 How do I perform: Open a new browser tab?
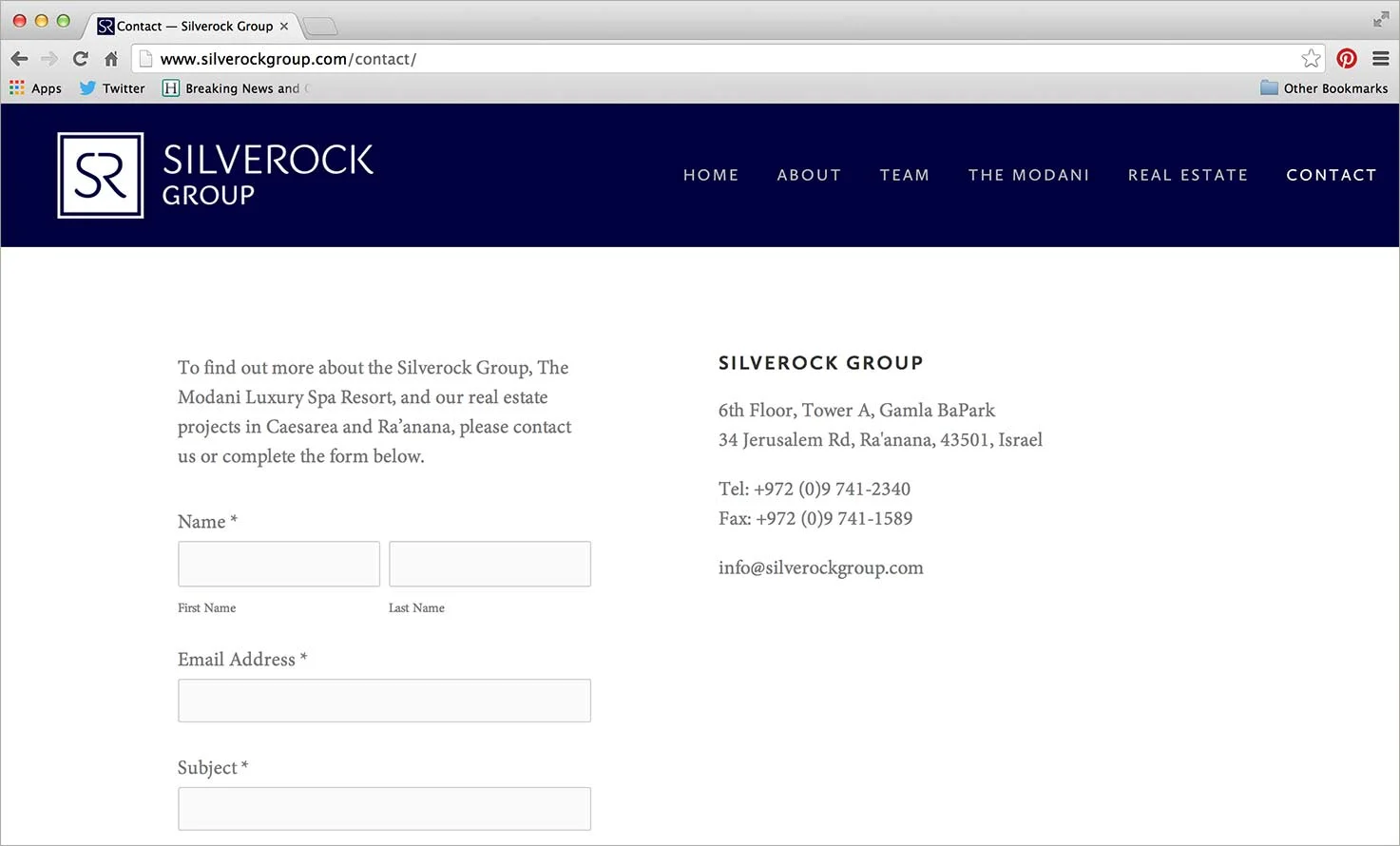[319, 27]
